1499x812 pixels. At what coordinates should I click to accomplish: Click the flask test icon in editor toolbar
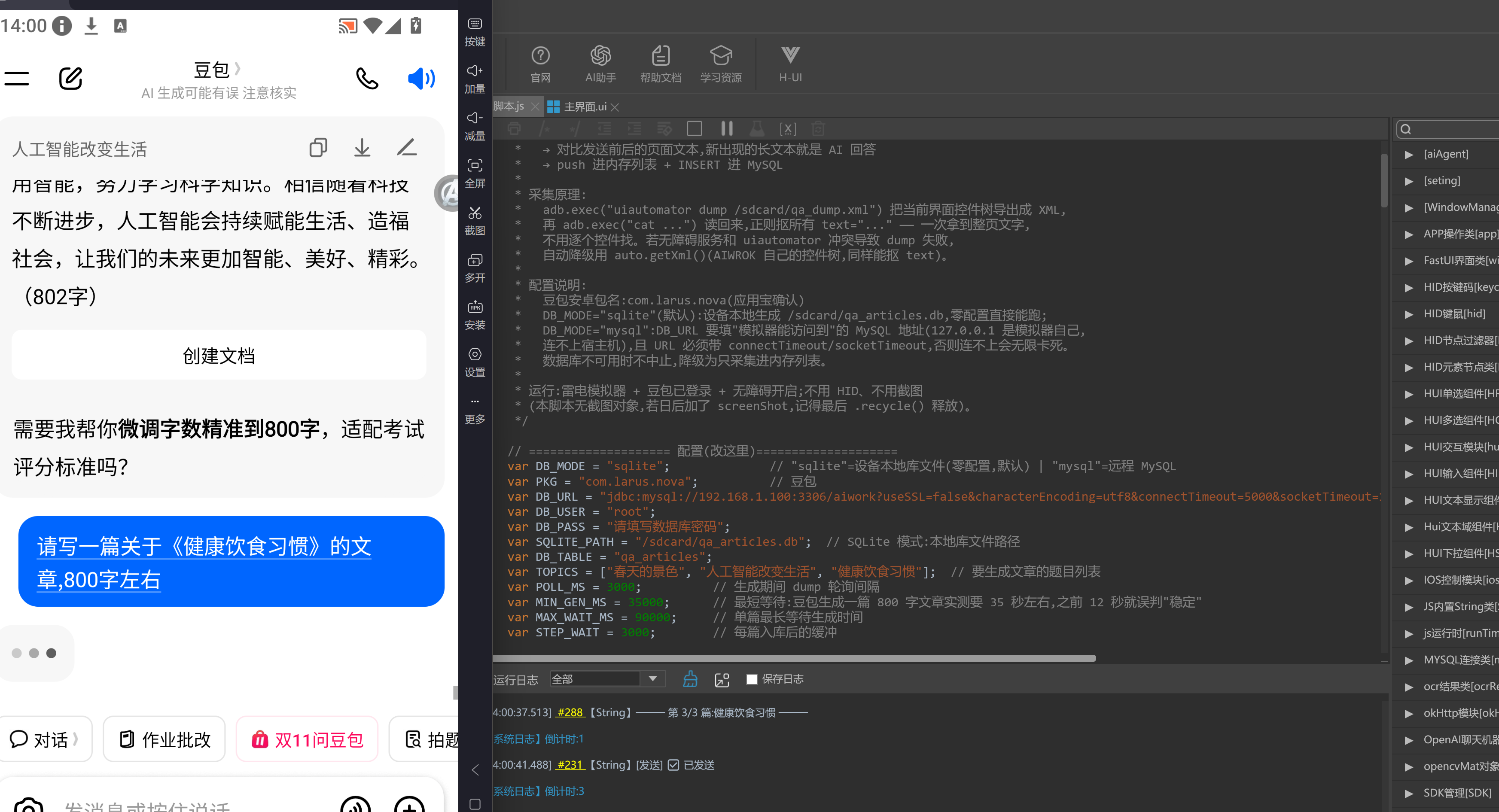[x=757, y=128]
